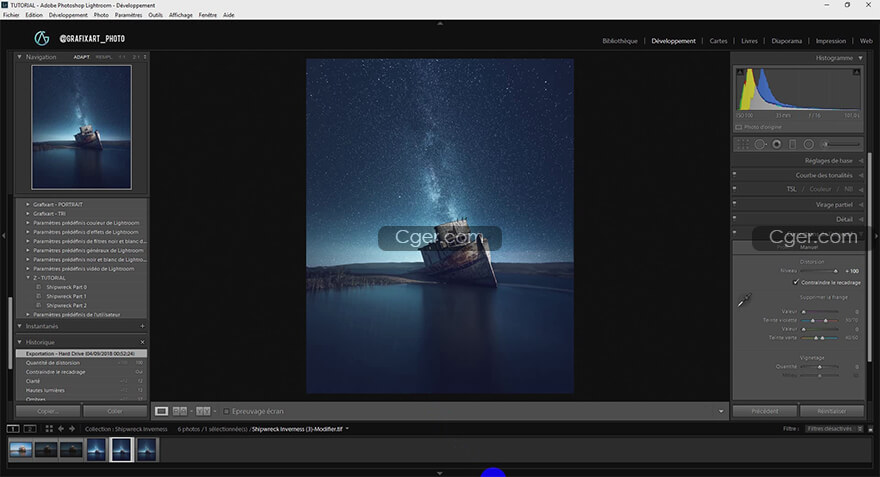
Task: Toggle the Photo d'origine checkbox
Action: tap(739, 127)
